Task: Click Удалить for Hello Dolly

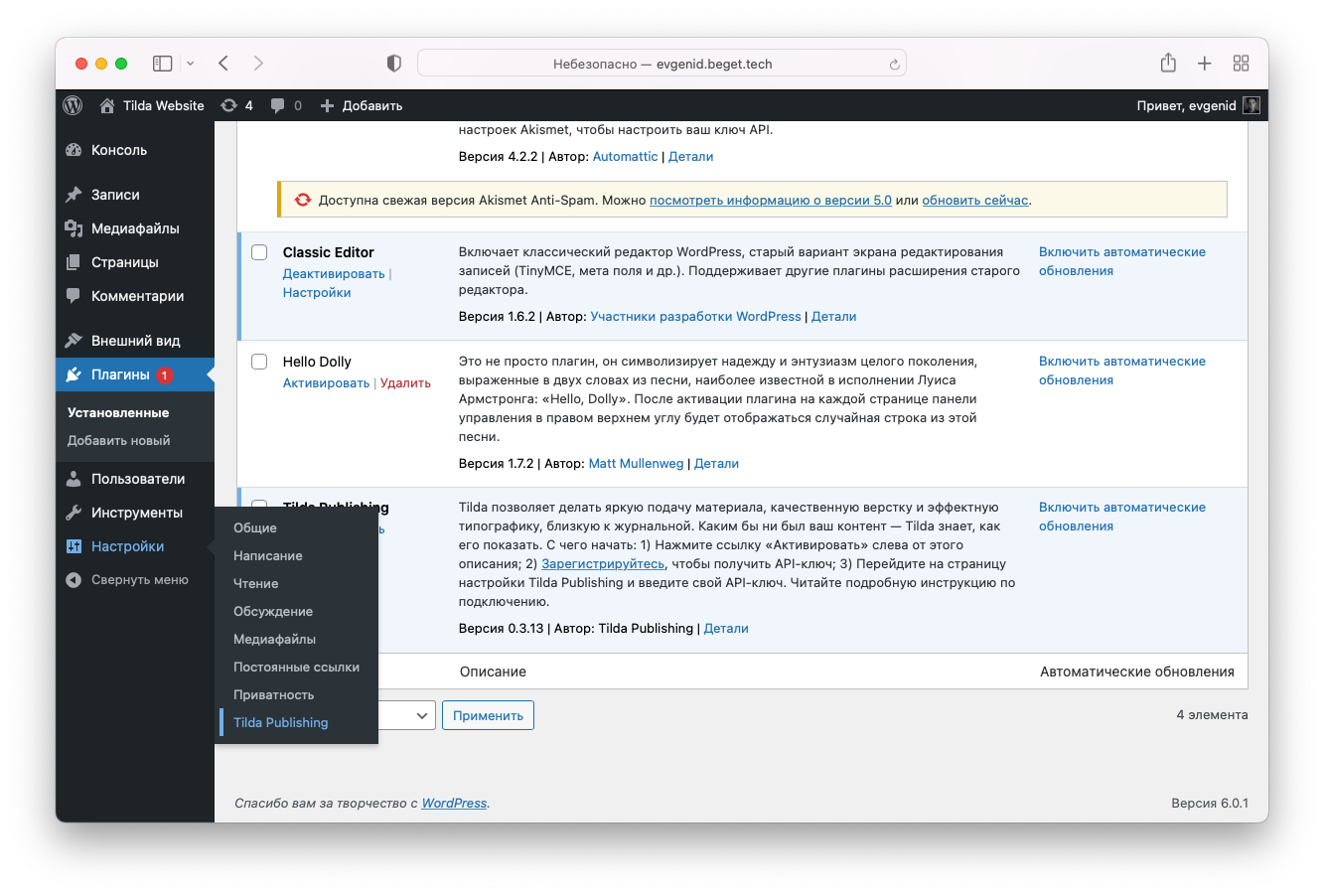Action: [405, 382]
